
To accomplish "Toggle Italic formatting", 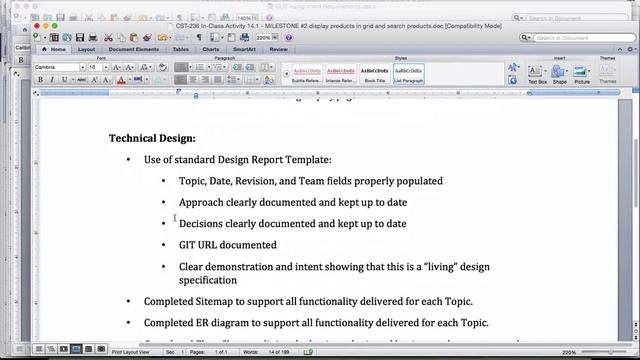I will (52, 80).
